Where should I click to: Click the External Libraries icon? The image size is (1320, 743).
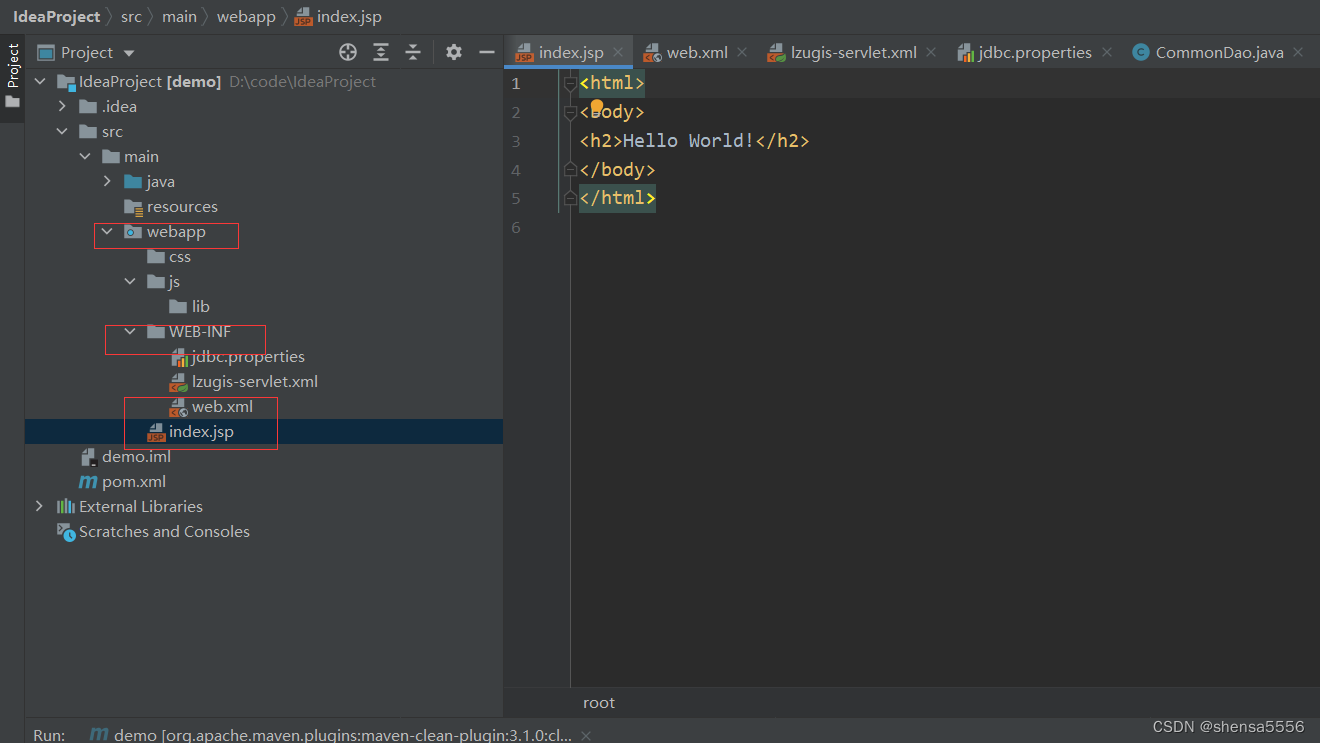[x=66, y=507]
